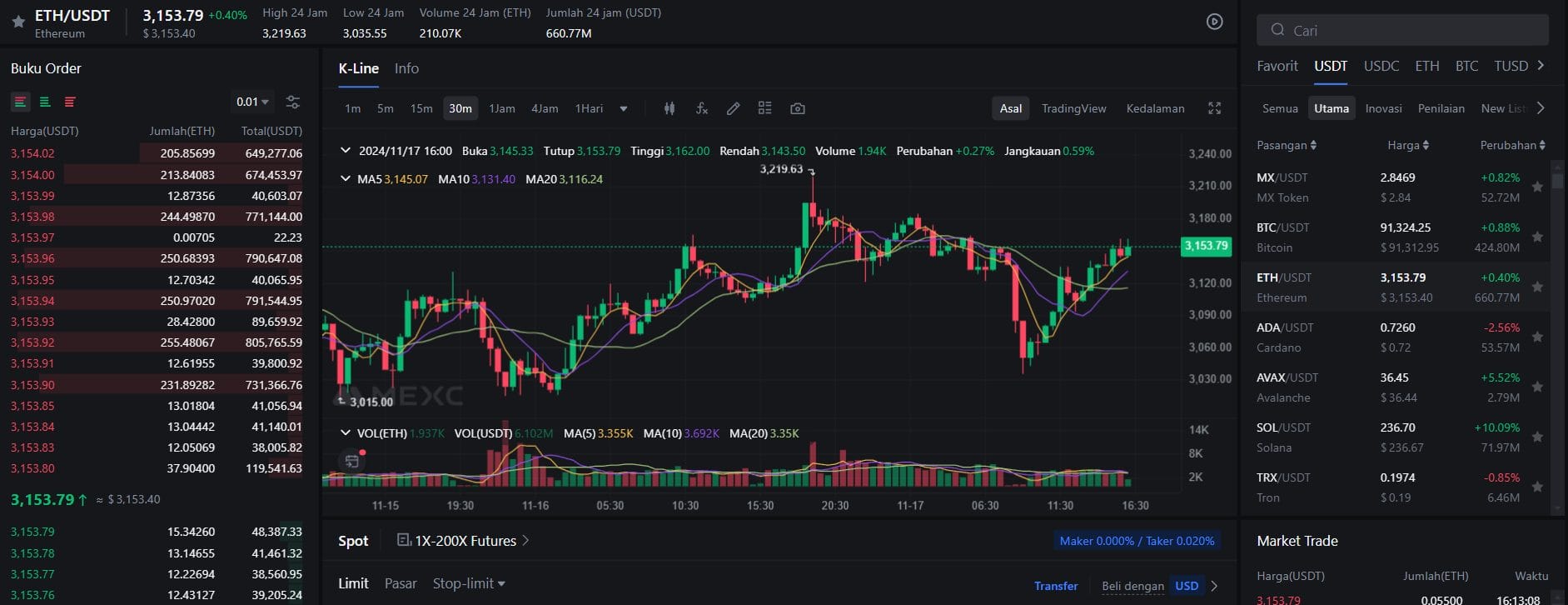Open the chart panel icon above volume bars
Viewport: 1568px width, 605px height.
352,461
